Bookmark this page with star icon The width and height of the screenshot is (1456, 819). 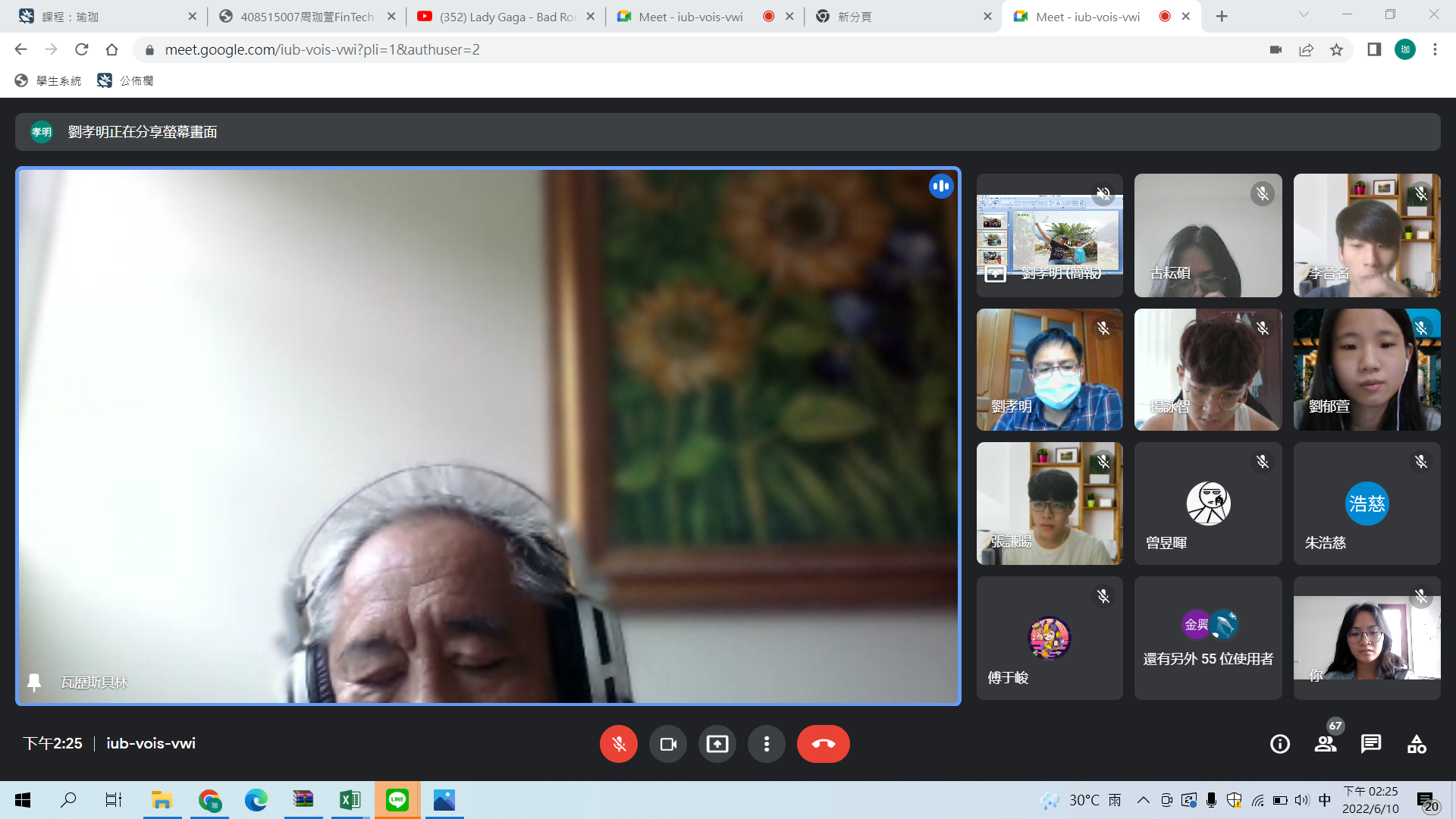click(1336, 49)
